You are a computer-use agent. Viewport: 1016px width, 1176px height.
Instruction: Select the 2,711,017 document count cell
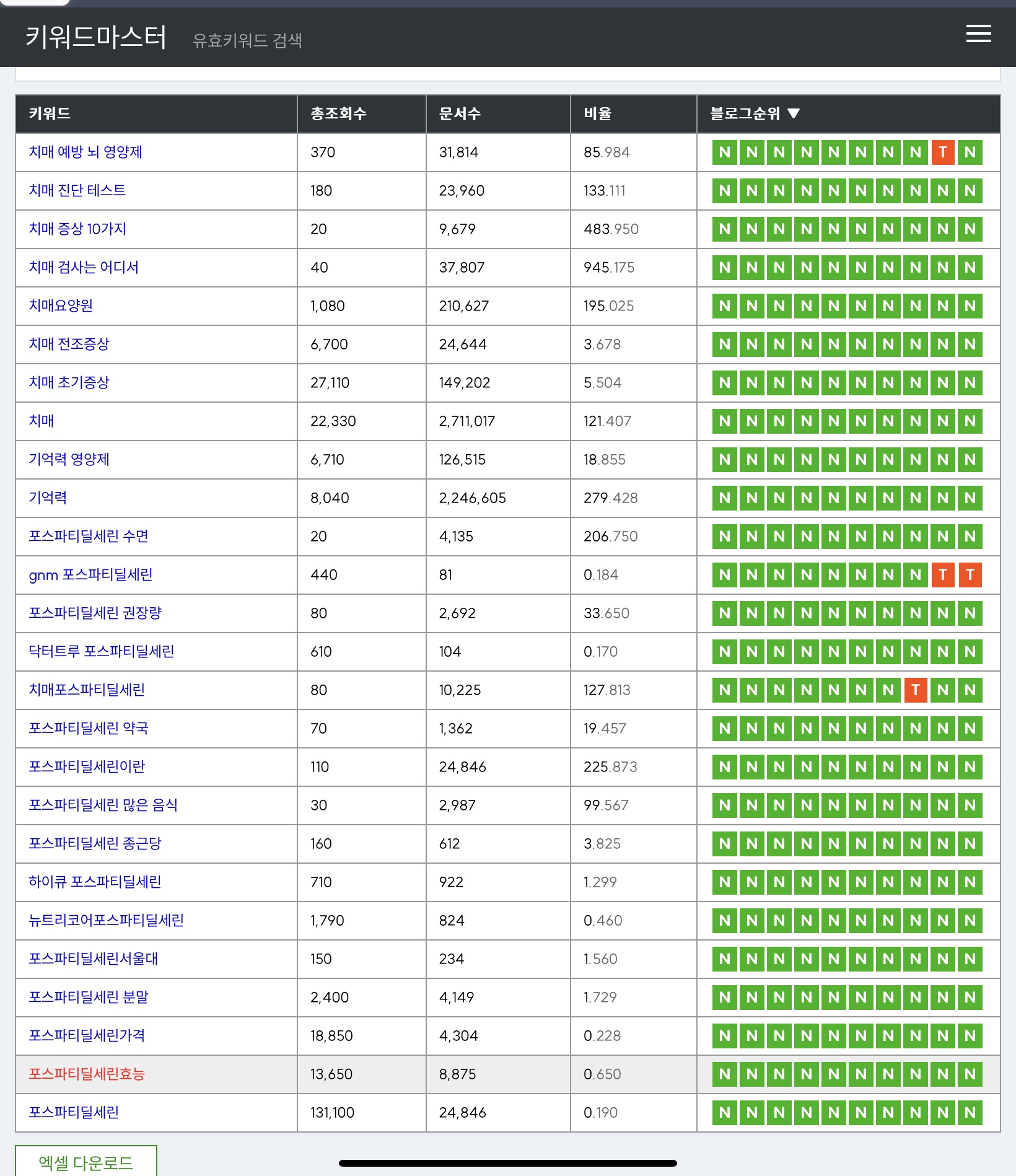point(498,421)
